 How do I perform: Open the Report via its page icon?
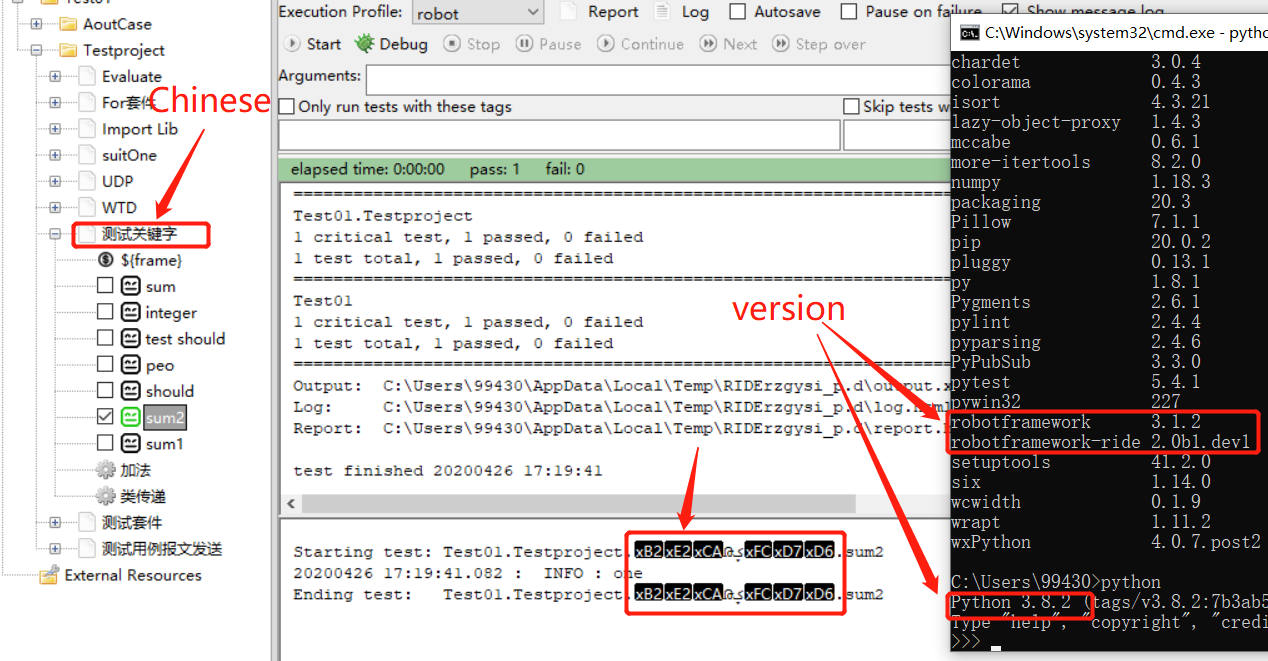(570, 11)
